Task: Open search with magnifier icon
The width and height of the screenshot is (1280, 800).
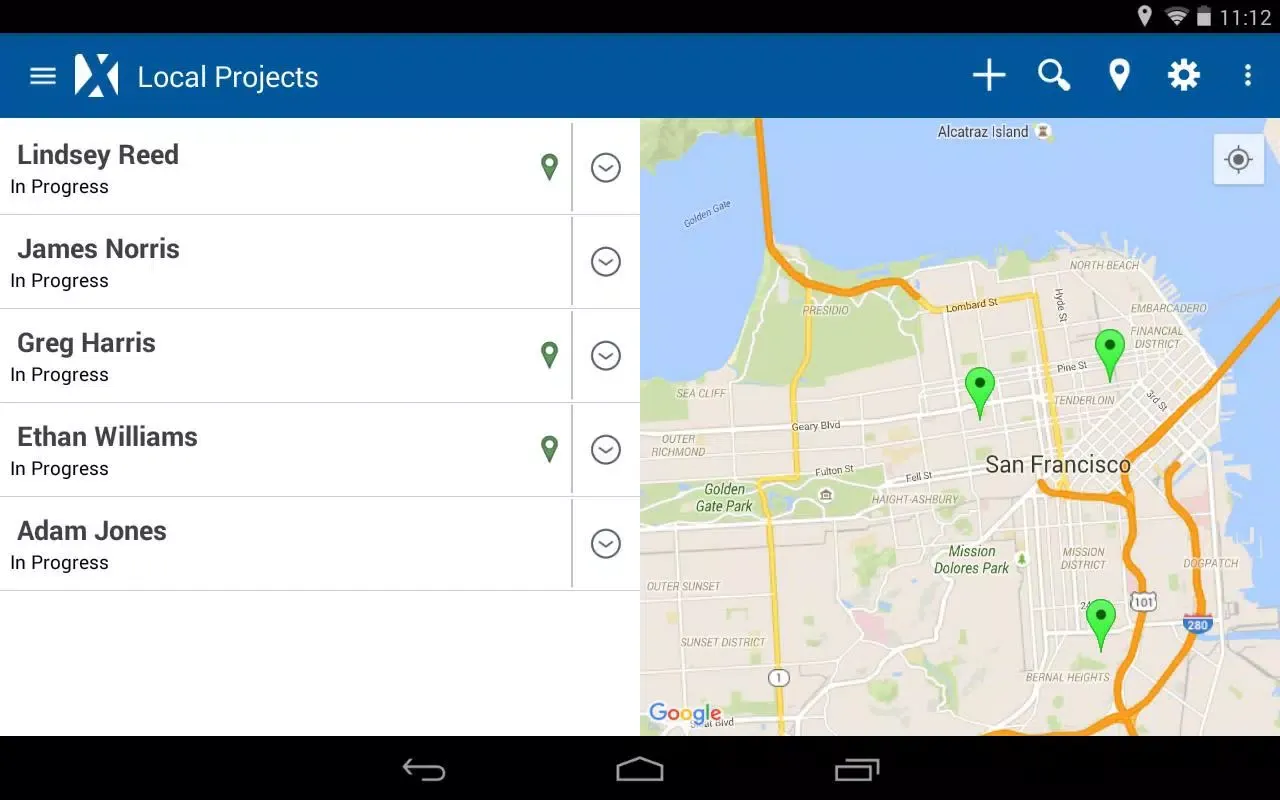Action: coord(1054,75)
